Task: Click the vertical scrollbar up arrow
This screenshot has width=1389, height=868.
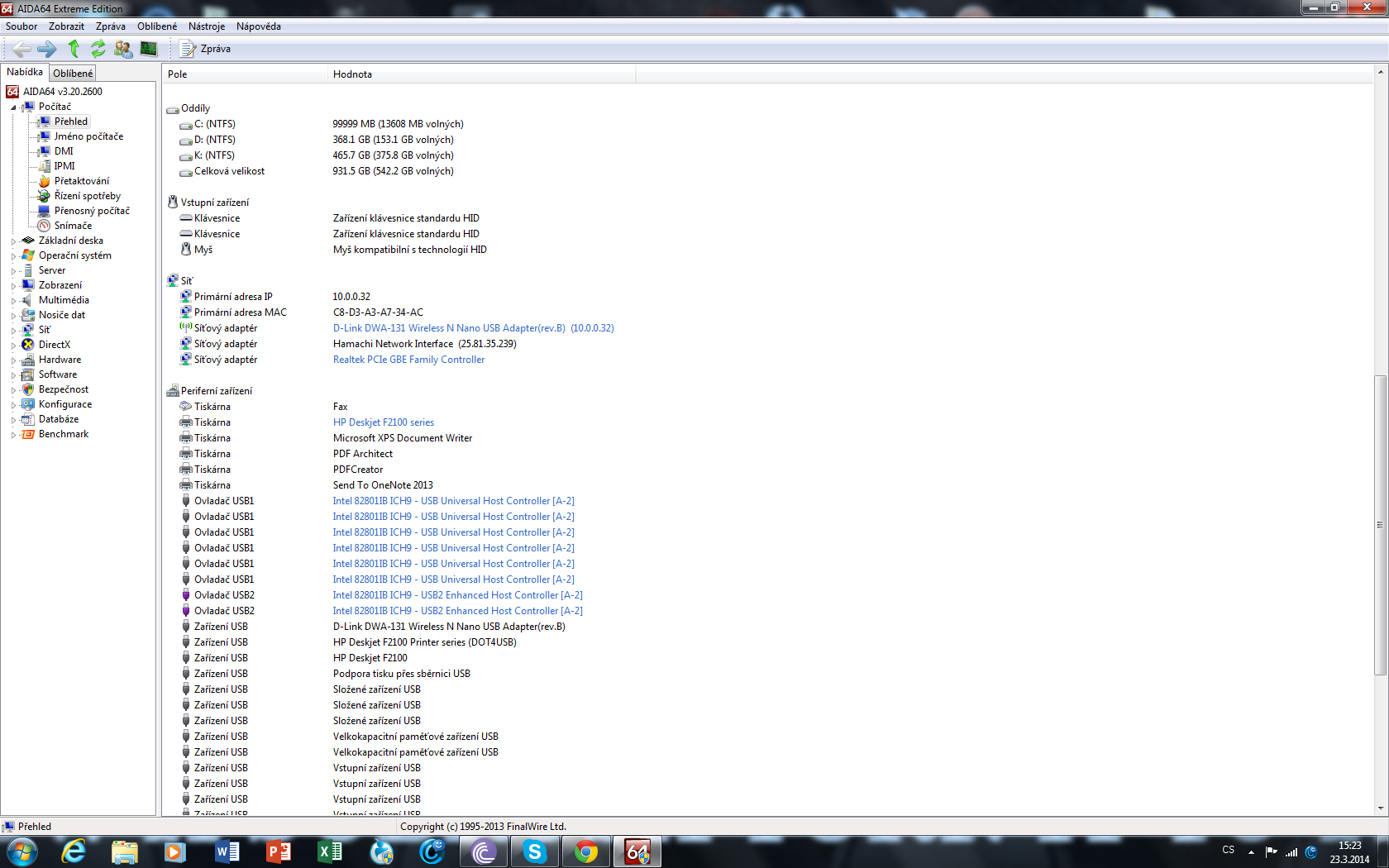Action: tap(1381, 73)
